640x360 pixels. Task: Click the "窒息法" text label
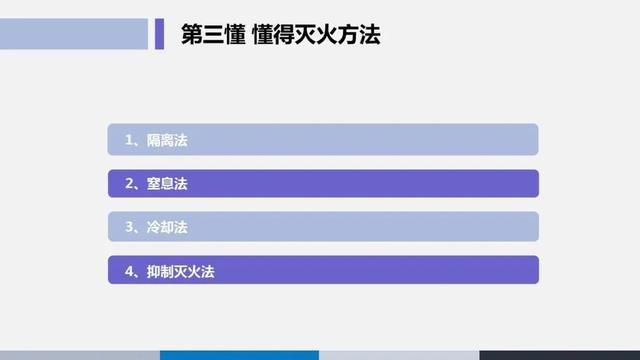(167, 184)
